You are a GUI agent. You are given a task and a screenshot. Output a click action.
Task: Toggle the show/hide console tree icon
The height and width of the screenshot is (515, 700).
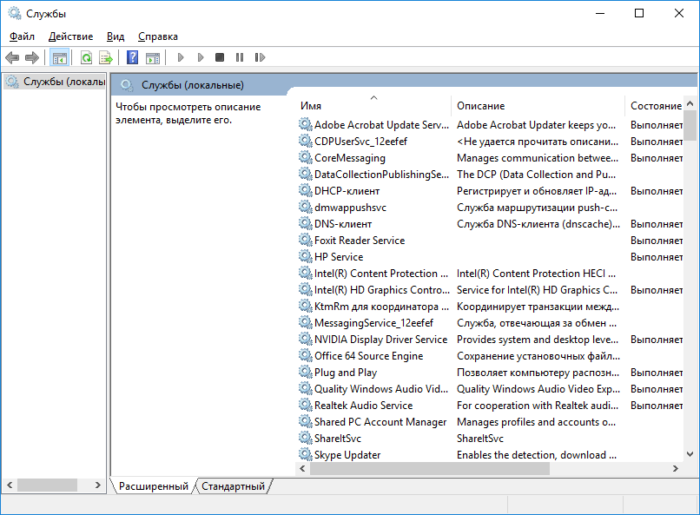tap(59, 58)
